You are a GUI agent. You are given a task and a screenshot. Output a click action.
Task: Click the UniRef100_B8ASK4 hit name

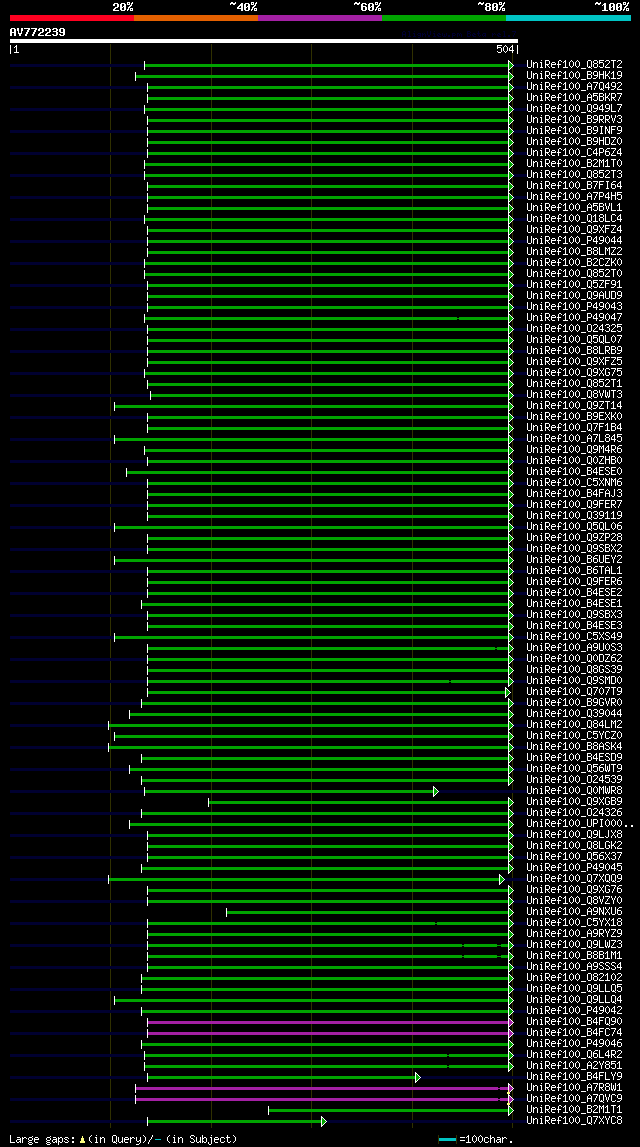(574, 747)
